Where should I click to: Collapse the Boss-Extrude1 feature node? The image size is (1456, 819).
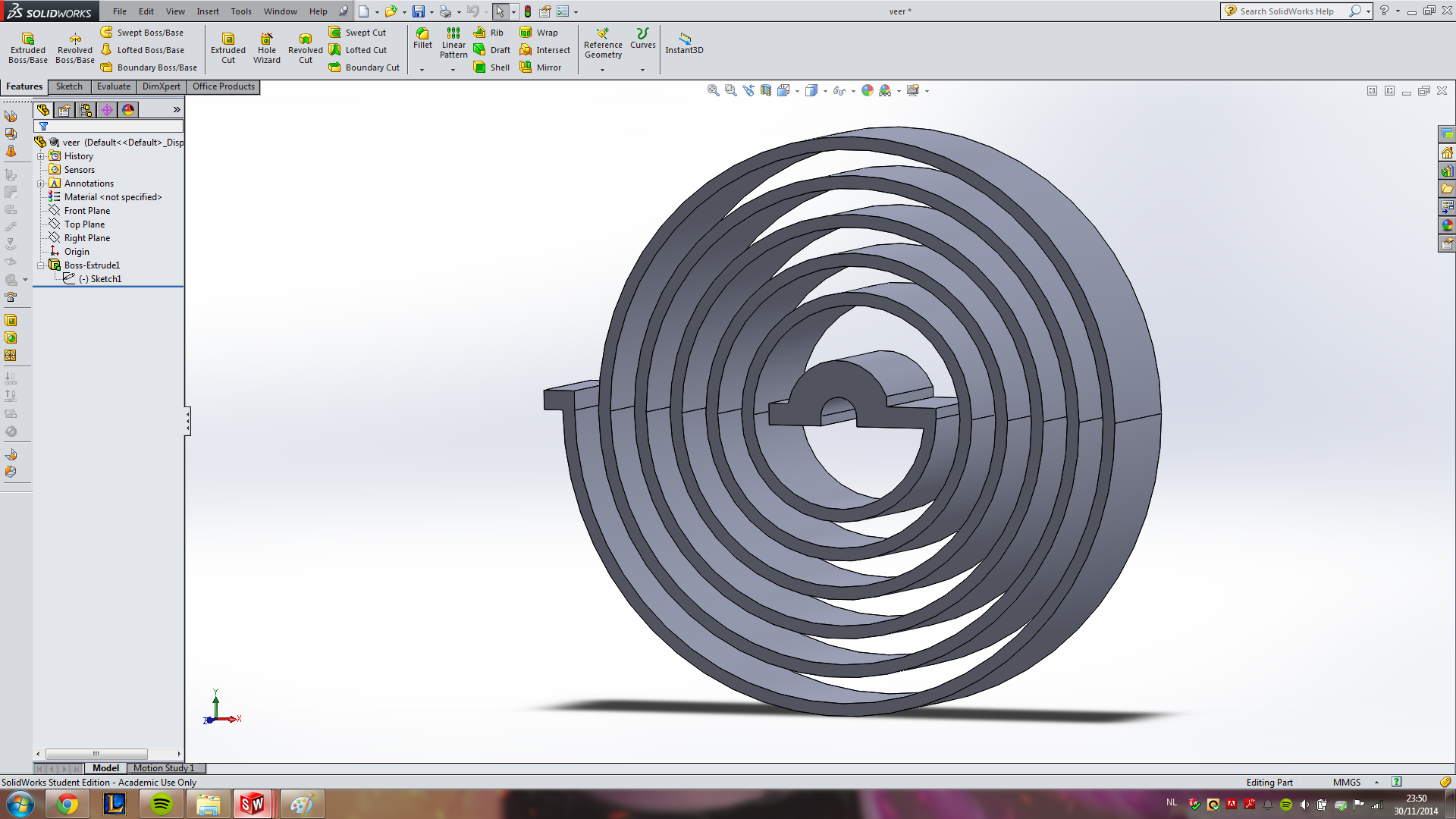click(x=41, y=265)
